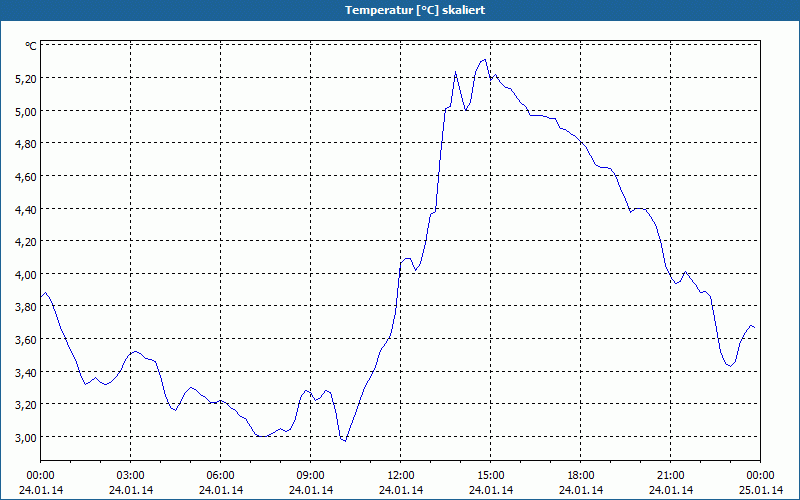This screenshot has width=800, height=500.
Task: Click the 15:00 time axis label
Action: click(x=491, y=476)
